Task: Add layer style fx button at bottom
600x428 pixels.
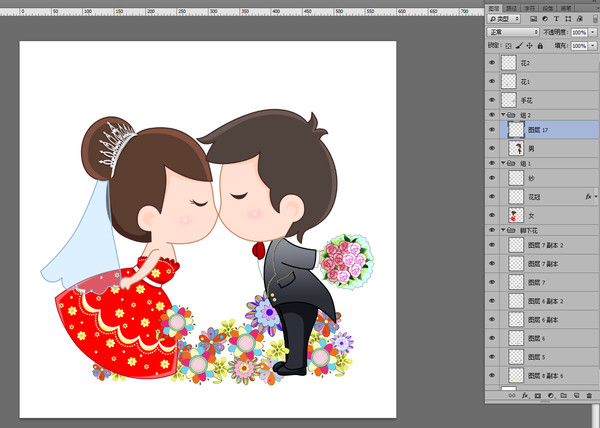Action: point(525,396)
